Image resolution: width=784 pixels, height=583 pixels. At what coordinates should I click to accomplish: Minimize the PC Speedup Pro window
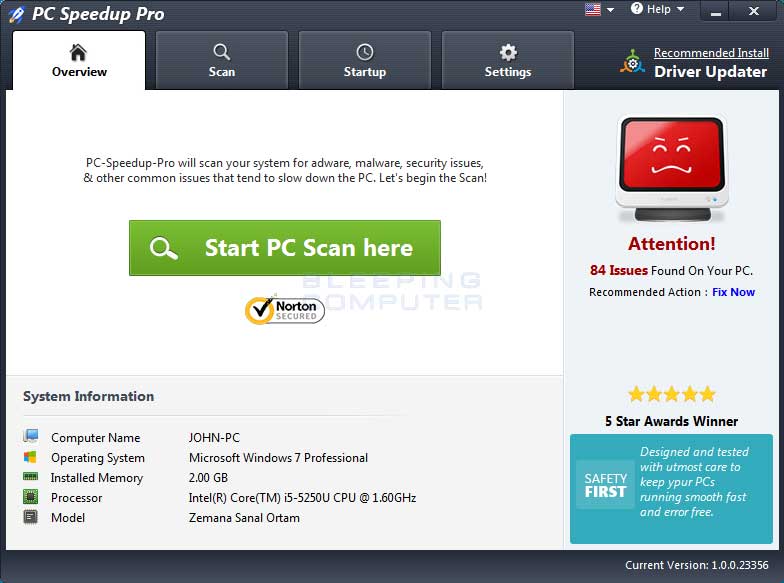[716, 11]
